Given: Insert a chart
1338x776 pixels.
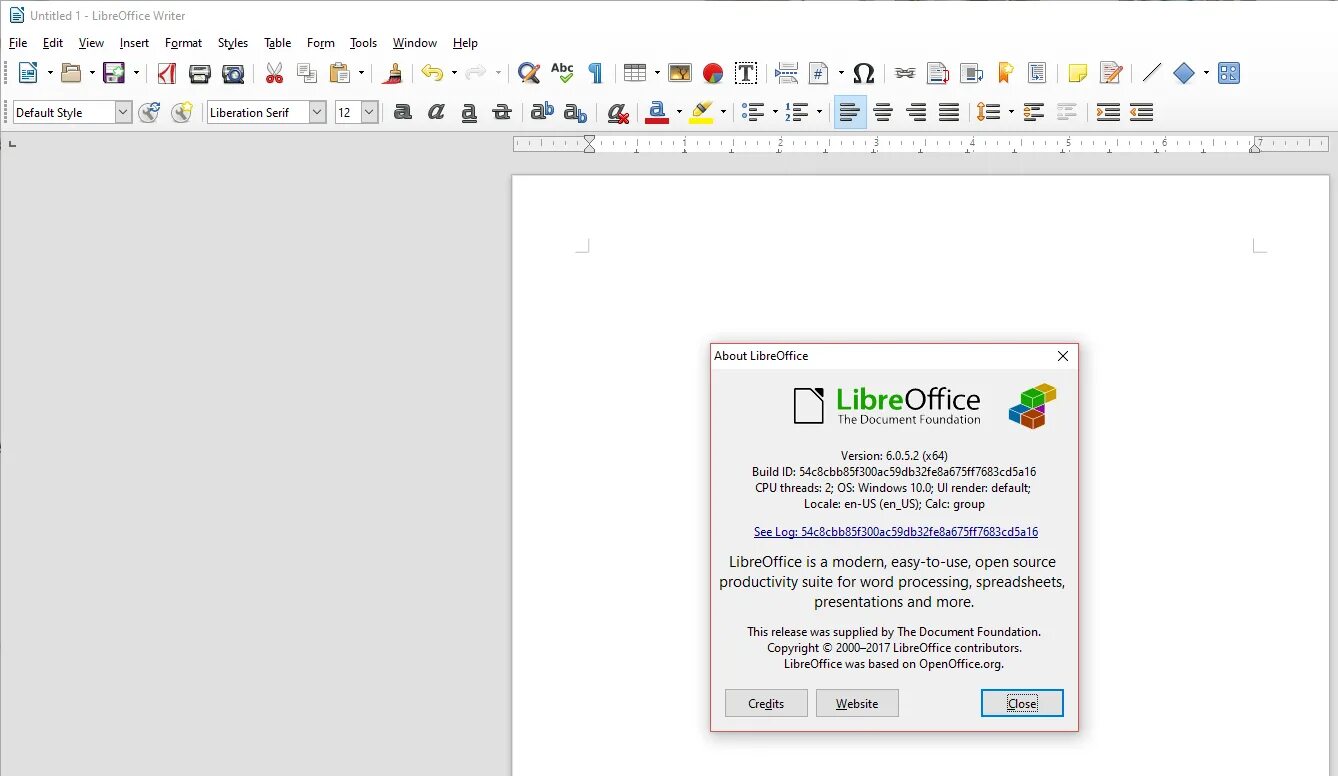Looking at the screenshot, I should [713, 73].
